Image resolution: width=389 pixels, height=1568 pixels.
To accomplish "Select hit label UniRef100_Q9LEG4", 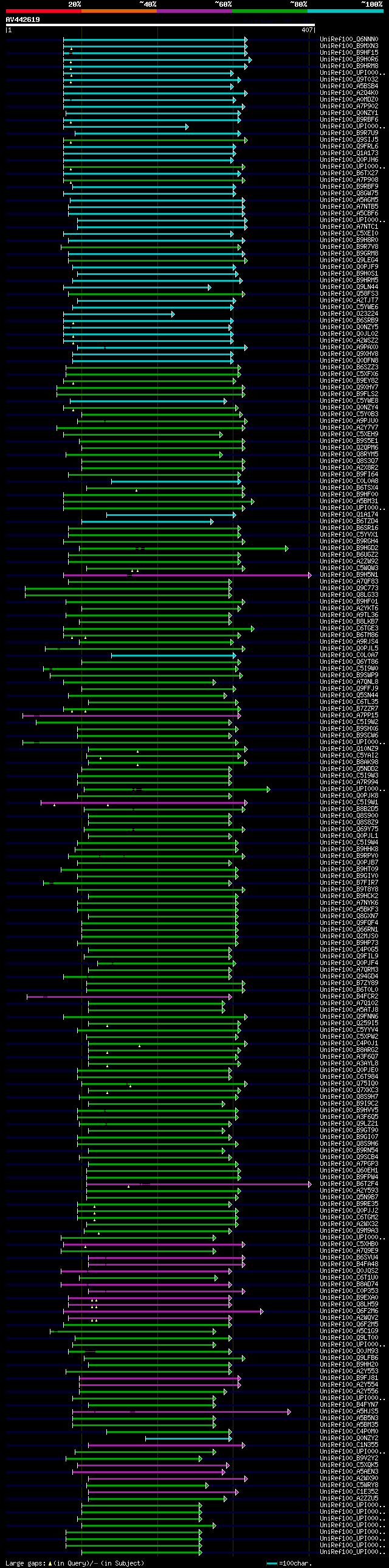I will (x=349, y=260).
